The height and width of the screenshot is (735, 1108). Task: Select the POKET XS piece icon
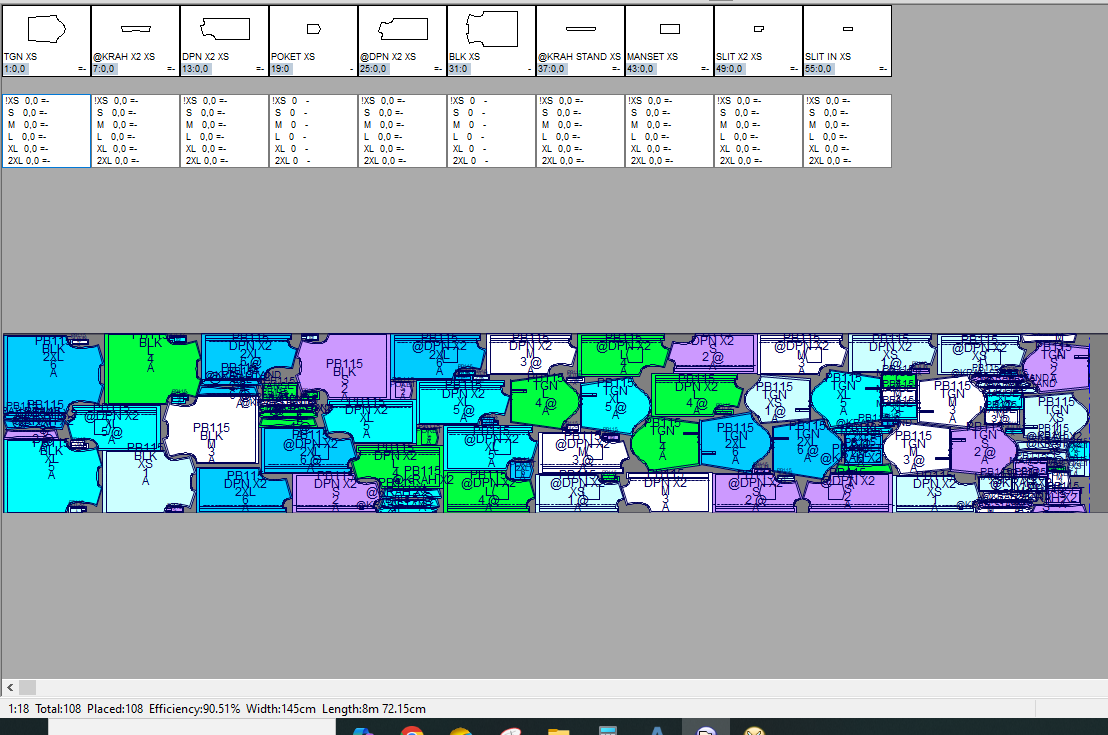point(313,29)
